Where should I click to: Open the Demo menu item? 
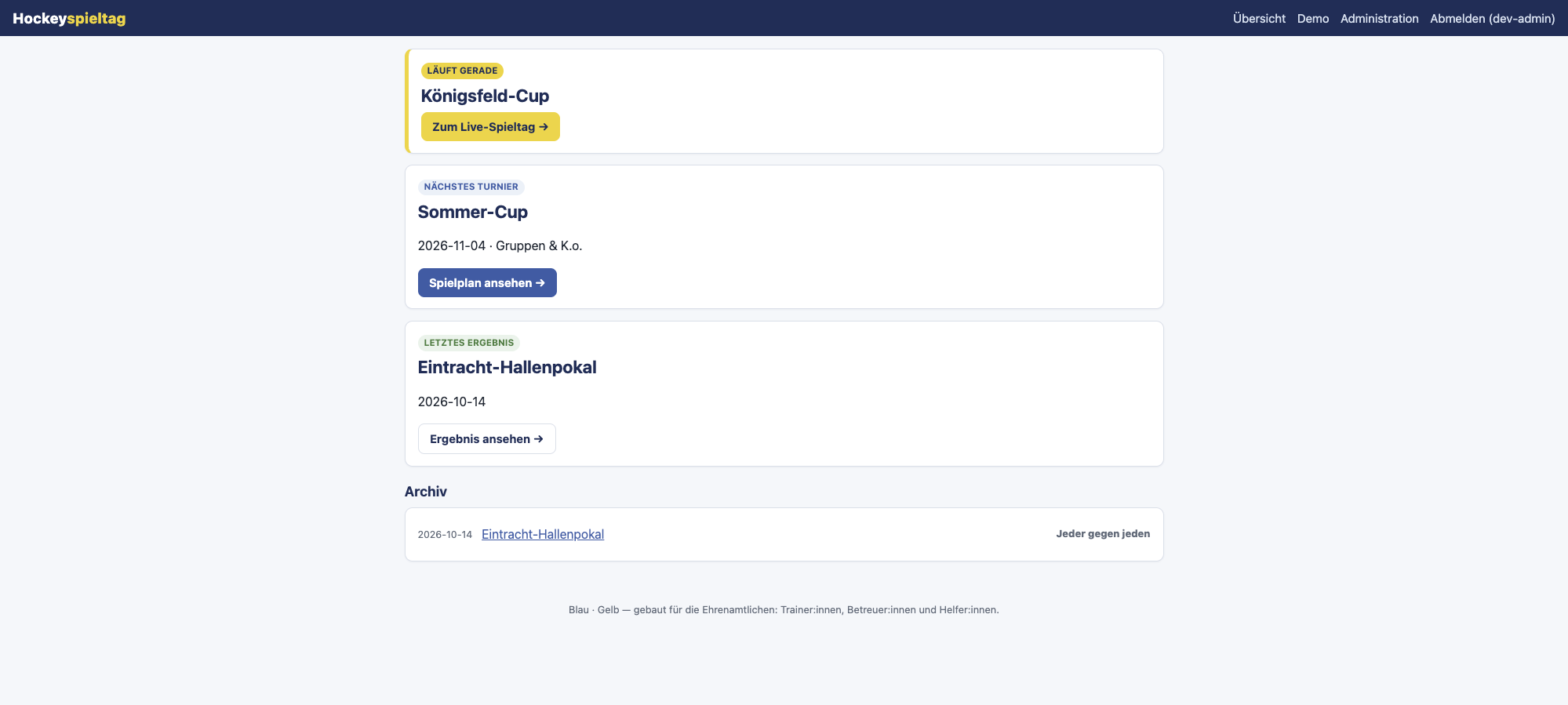[x=1313, y=18]
